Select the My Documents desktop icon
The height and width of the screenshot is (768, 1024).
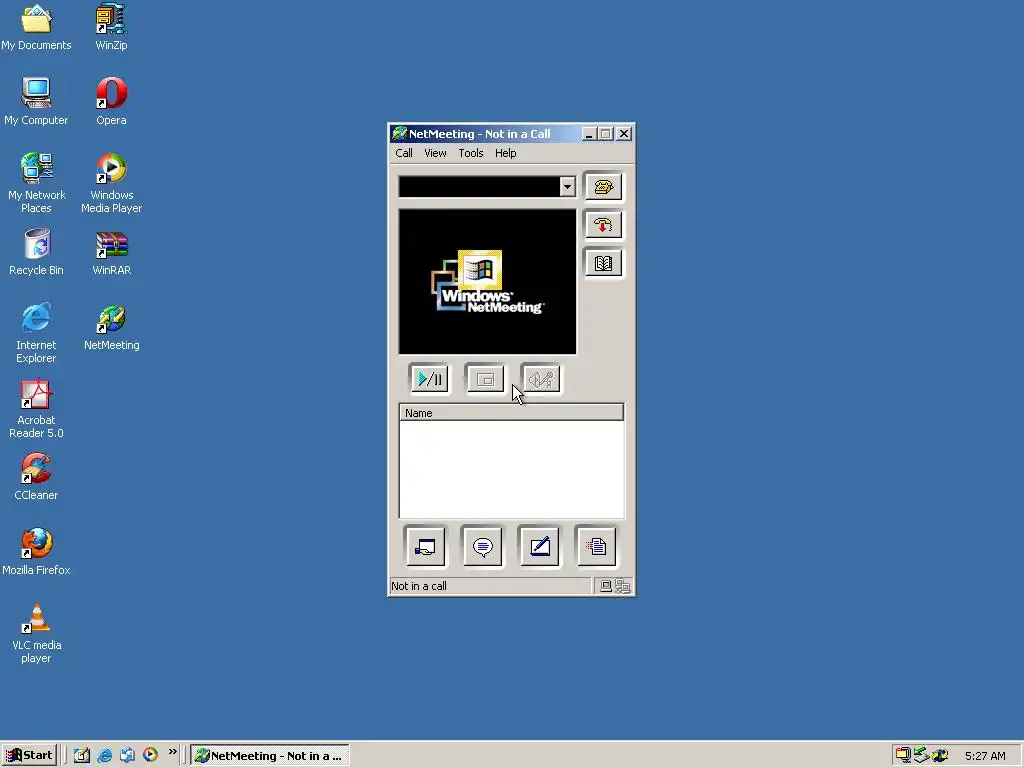36,28
